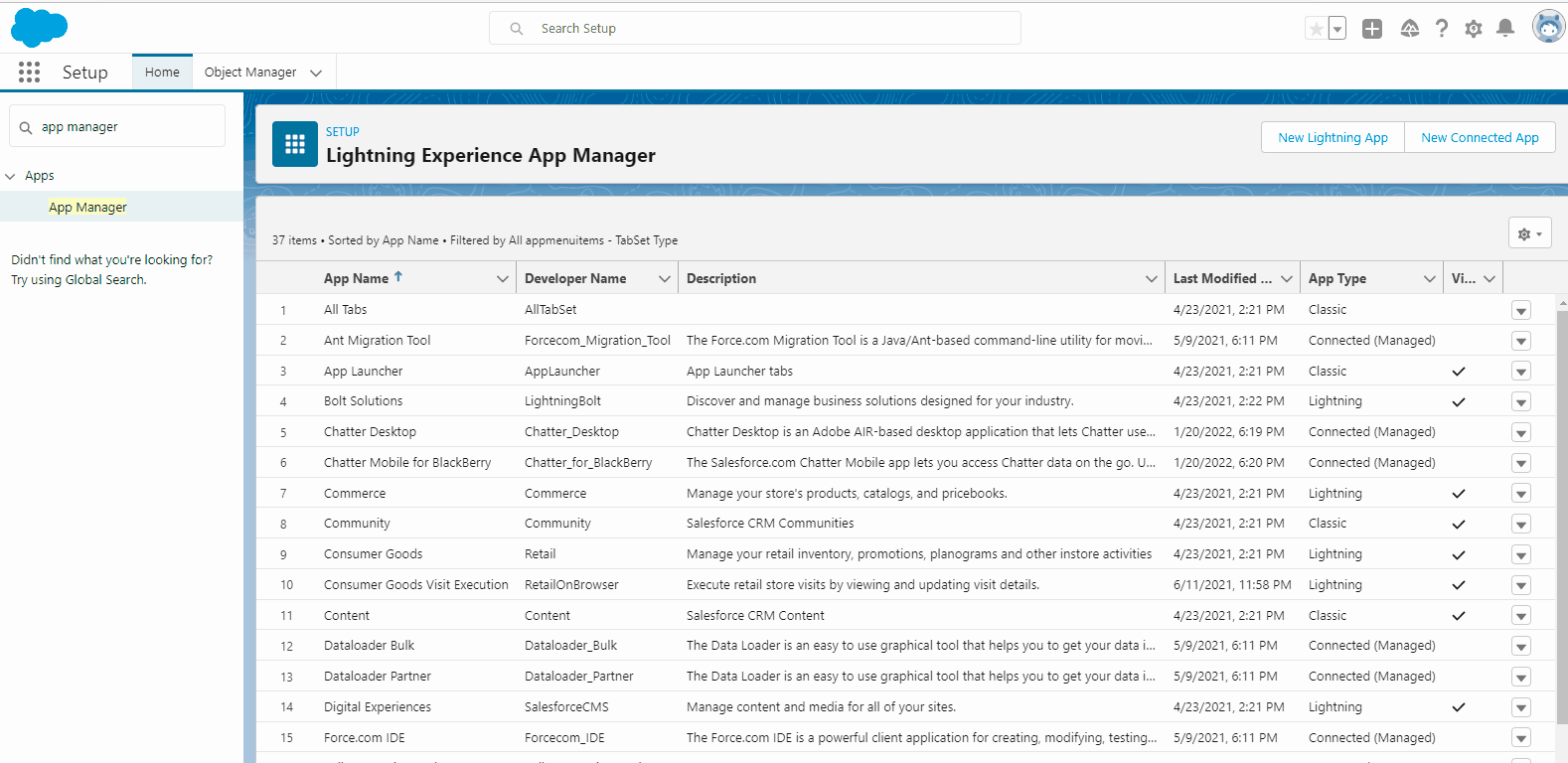Screen dimensions: 1568x763
Task: Click the visible checkmark for Community row
Action: click(x=1459, y=525)
